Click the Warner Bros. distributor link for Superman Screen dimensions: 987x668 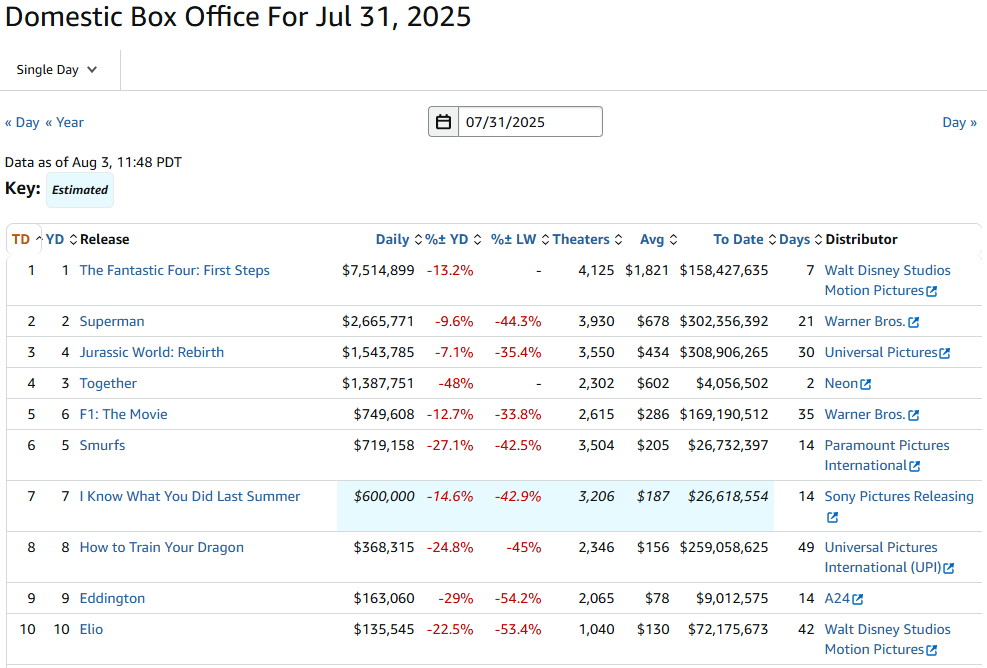[865, 321]
